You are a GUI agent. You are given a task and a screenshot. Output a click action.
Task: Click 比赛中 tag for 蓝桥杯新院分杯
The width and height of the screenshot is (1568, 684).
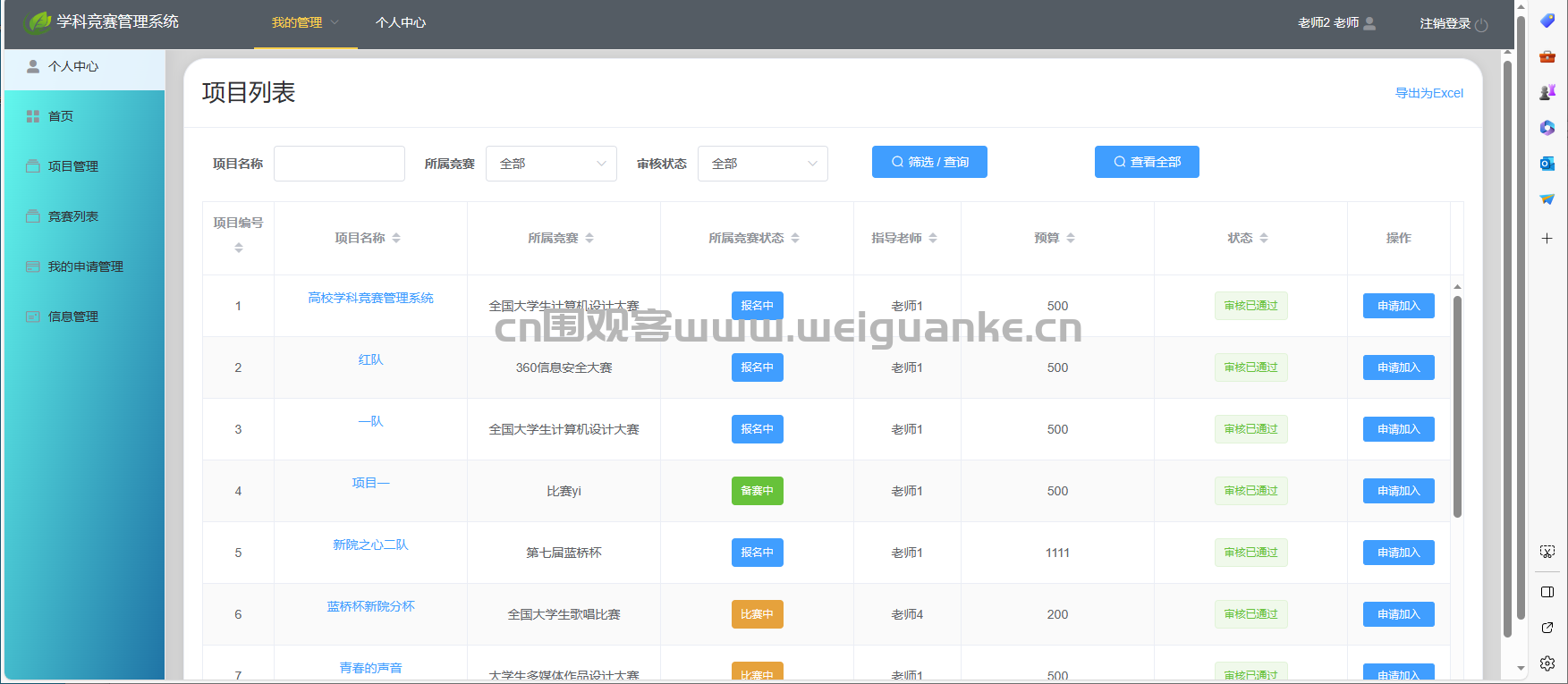pos(757,614)
